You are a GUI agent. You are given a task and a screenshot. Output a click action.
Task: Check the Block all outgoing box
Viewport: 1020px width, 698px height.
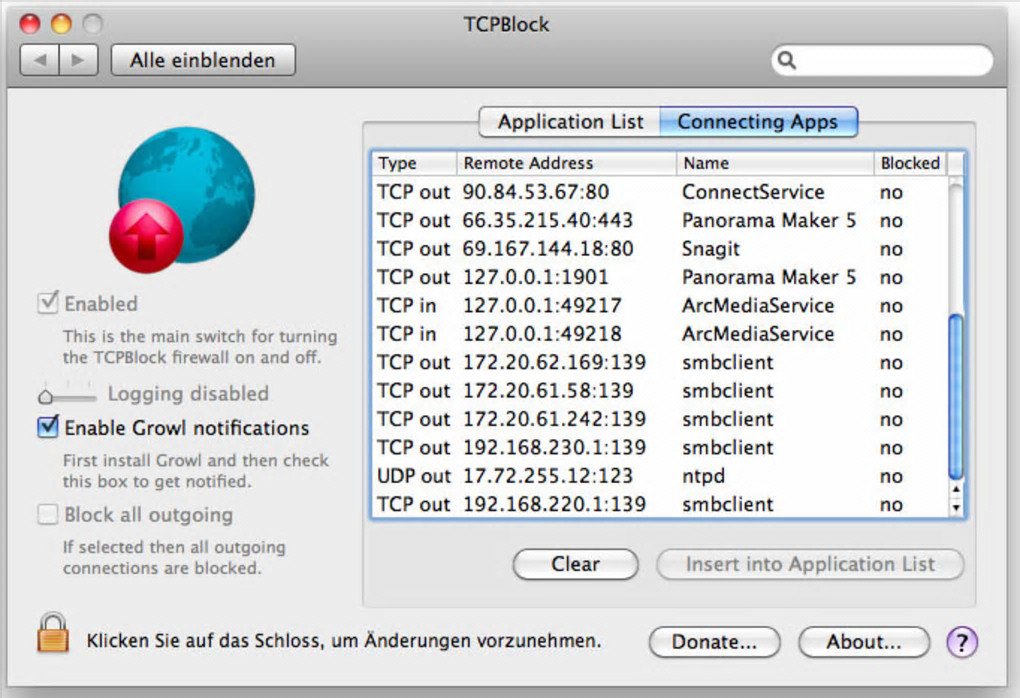47,514
